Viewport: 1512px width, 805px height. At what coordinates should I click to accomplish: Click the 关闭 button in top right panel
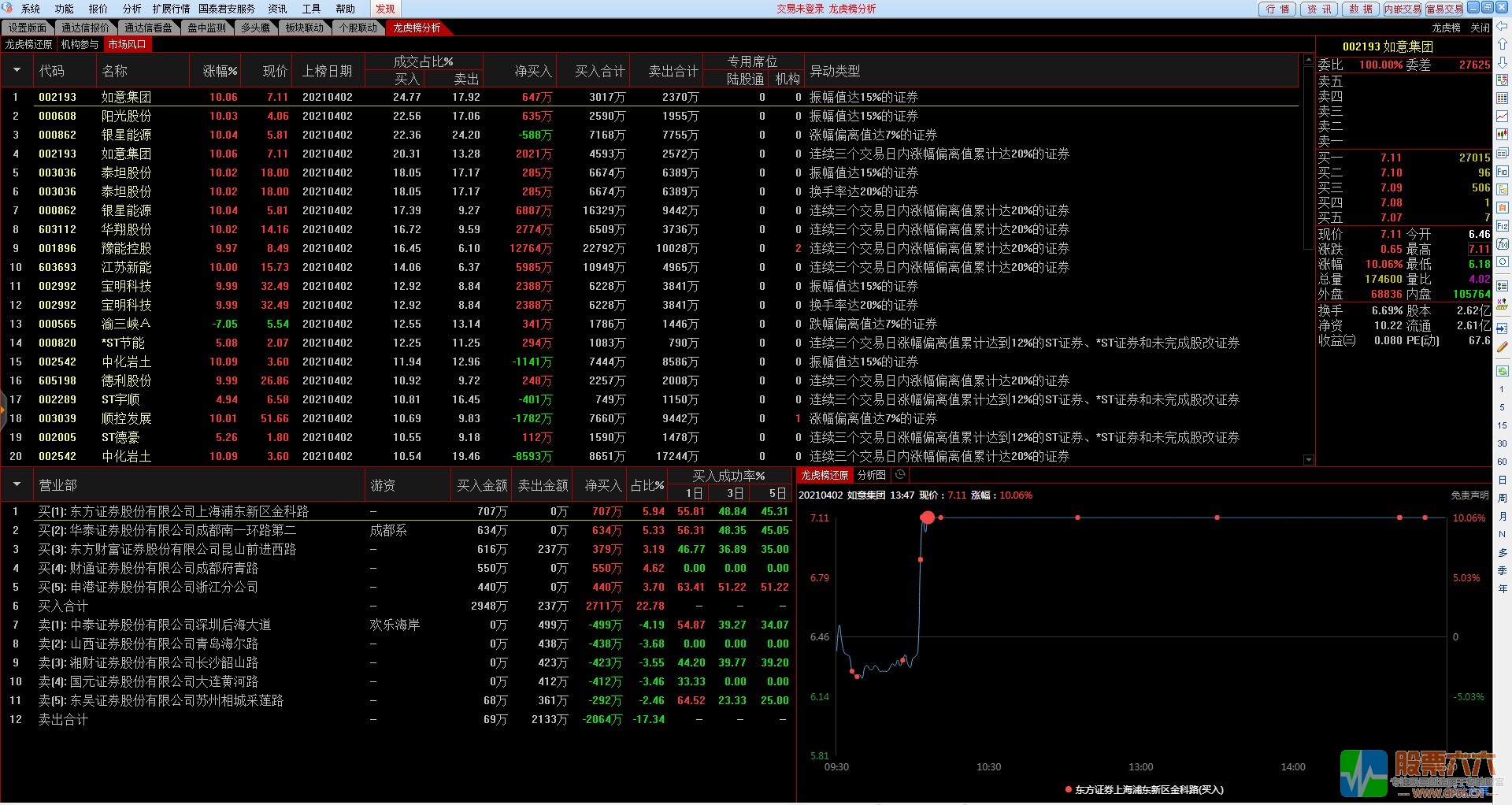pos(1480,28)
